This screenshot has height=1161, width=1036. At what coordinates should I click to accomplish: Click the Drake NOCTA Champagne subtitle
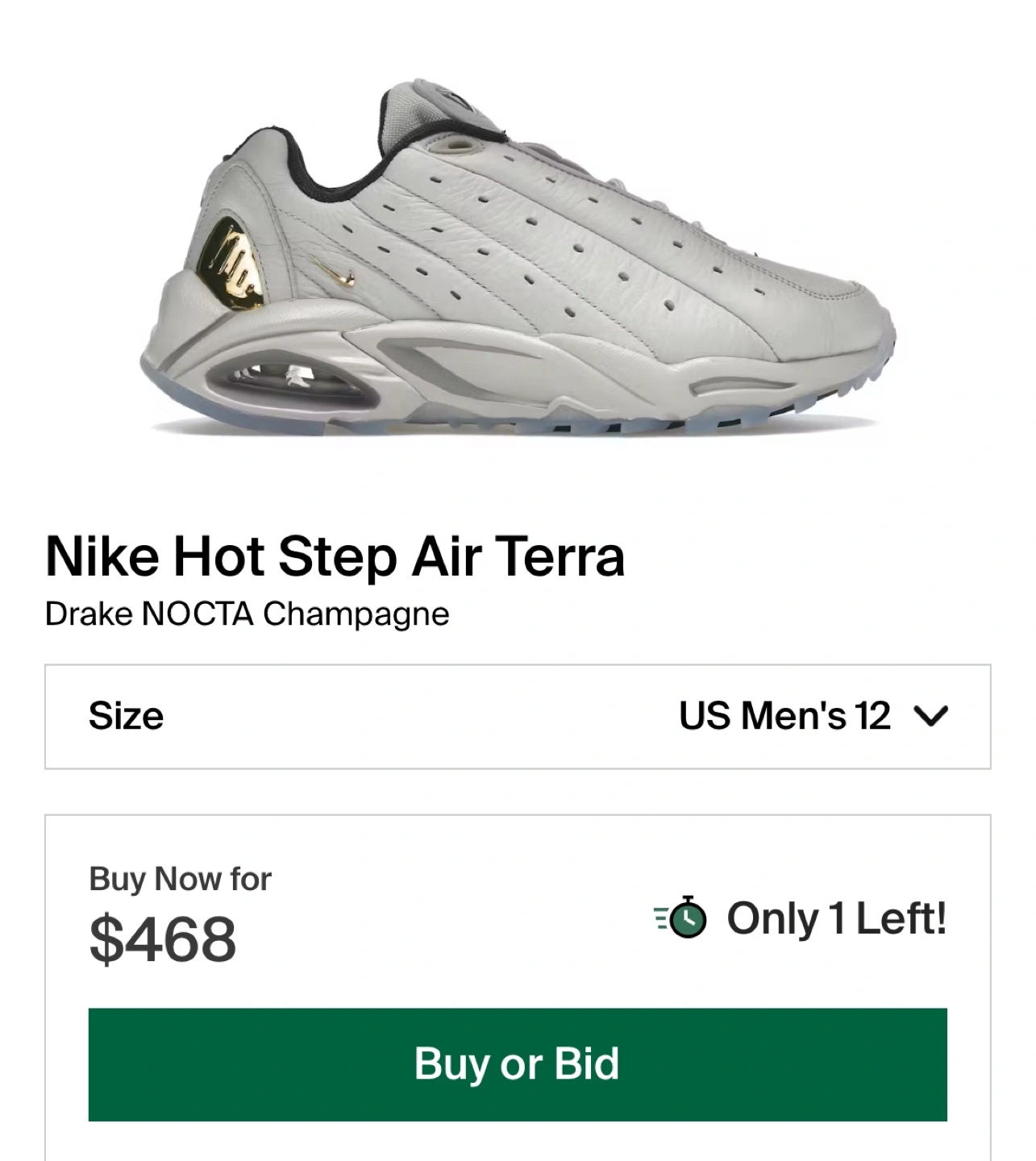click(x=247, y=614)
